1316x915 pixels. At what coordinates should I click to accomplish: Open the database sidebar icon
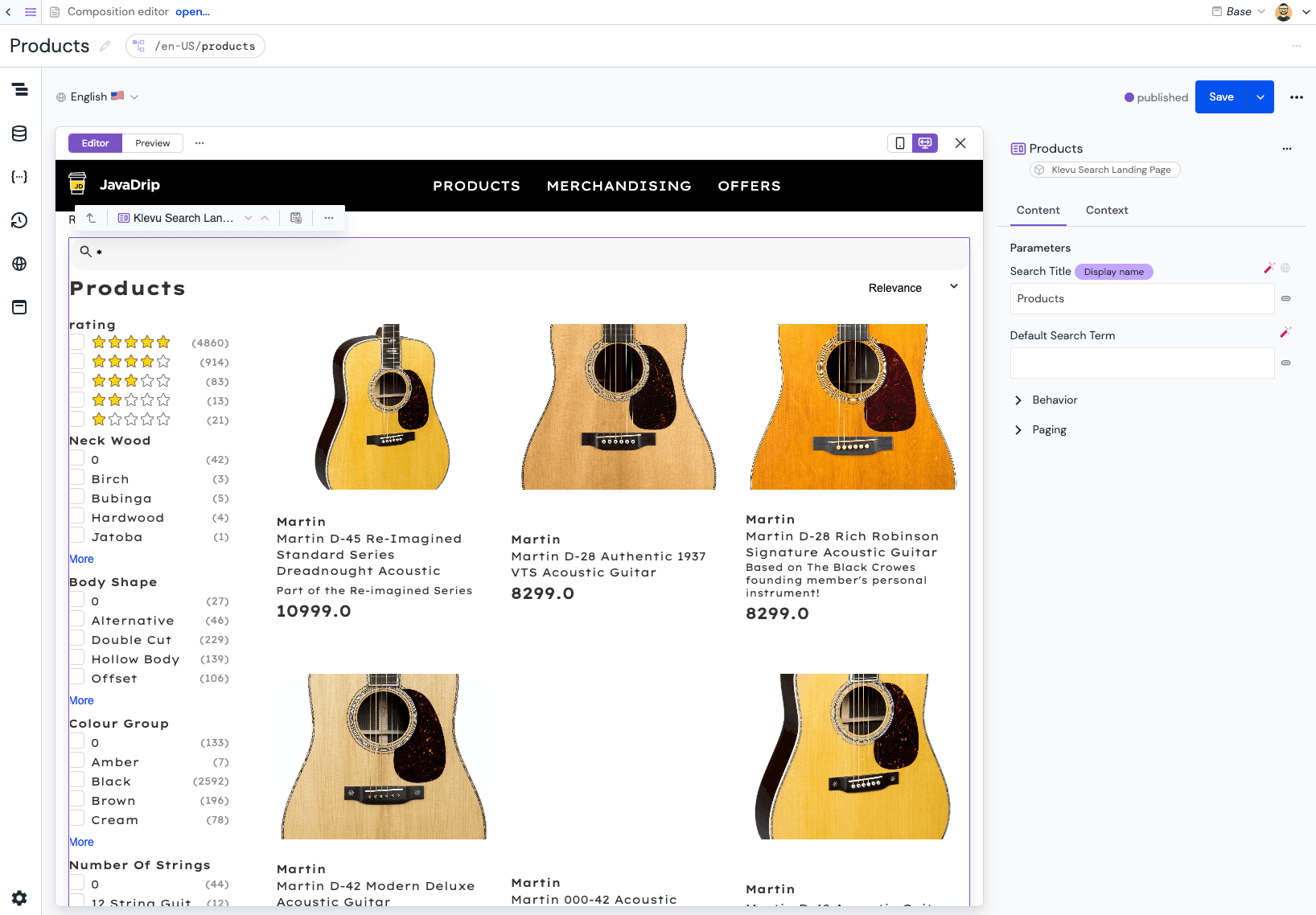point(20,133)
